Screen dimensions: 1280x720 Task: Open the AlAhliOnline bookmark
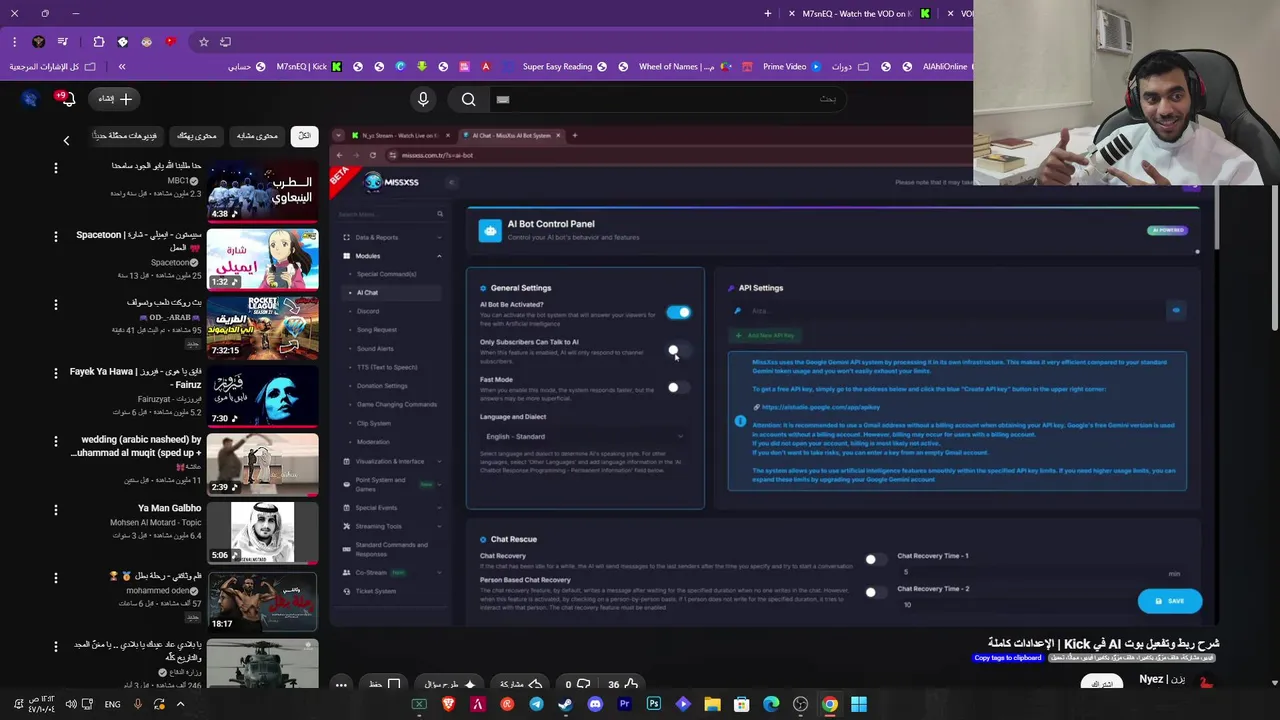pos(945,67)
